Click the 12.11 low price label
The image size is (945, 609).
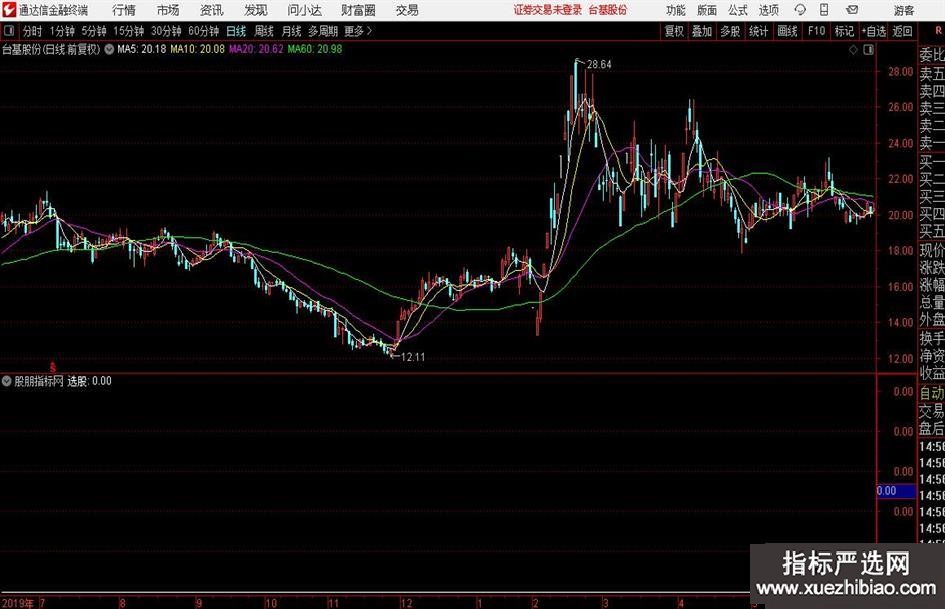pyautogui.click(x=413, y=357)
